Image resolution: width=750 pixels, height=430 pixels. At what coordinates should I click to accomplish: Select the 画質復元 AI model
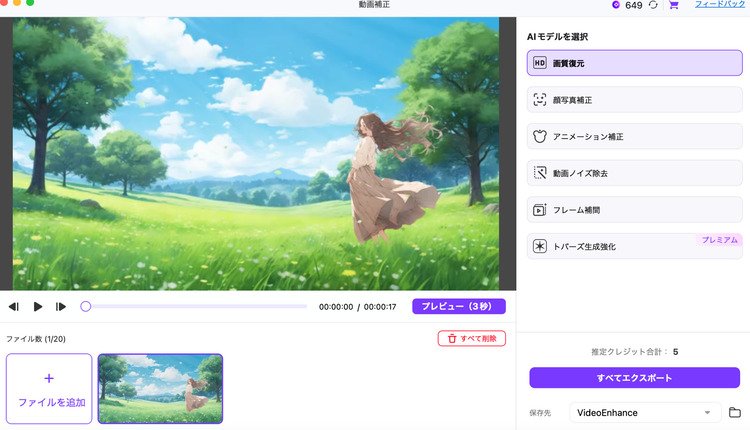click(x=634, y=63)
